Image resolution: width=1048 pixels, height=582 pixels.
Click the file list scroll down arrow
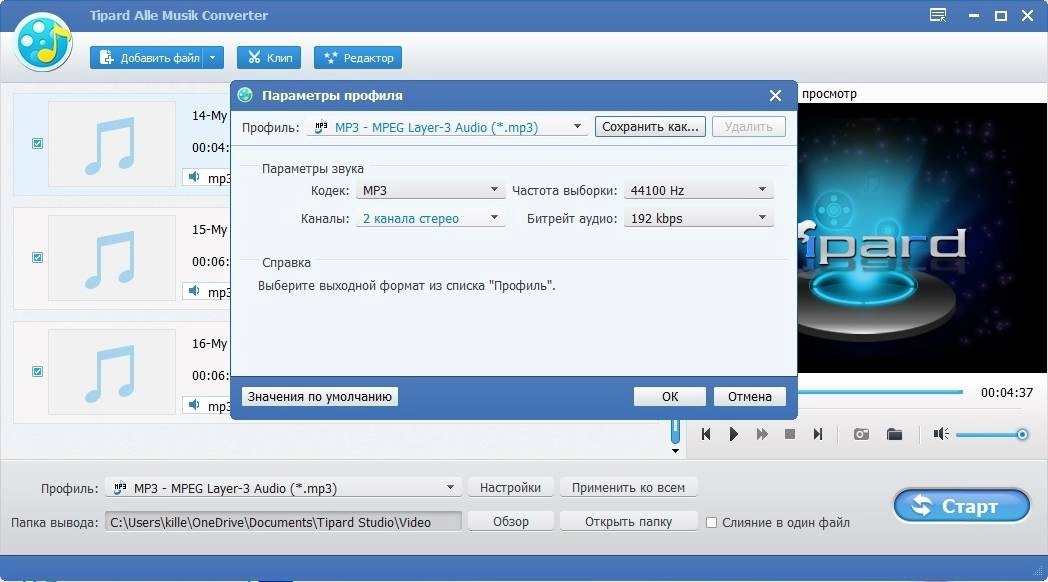click(x=675, y=451)
